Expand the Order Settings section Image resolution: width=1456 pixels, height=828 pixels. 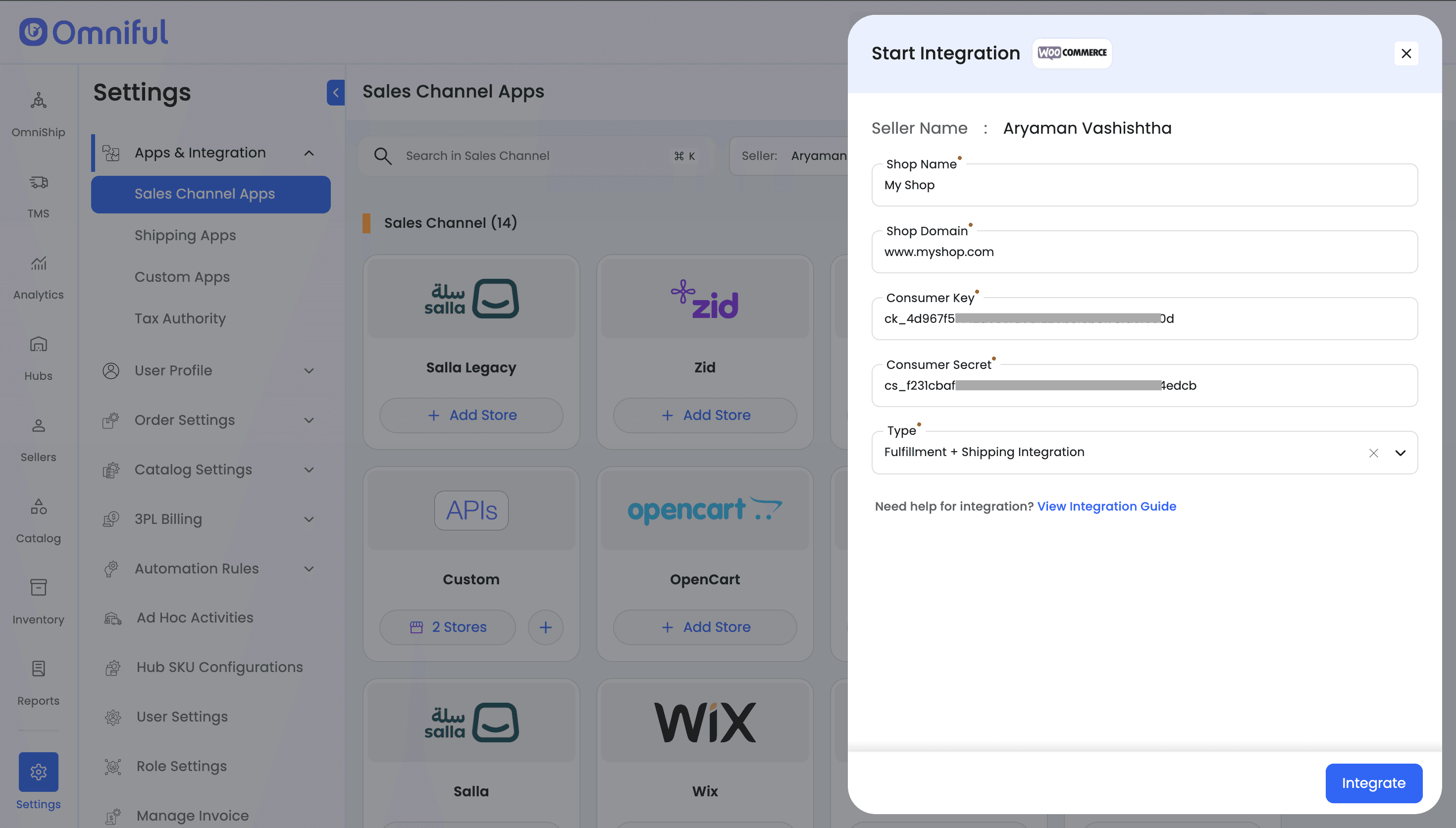(x=309, y=420)
